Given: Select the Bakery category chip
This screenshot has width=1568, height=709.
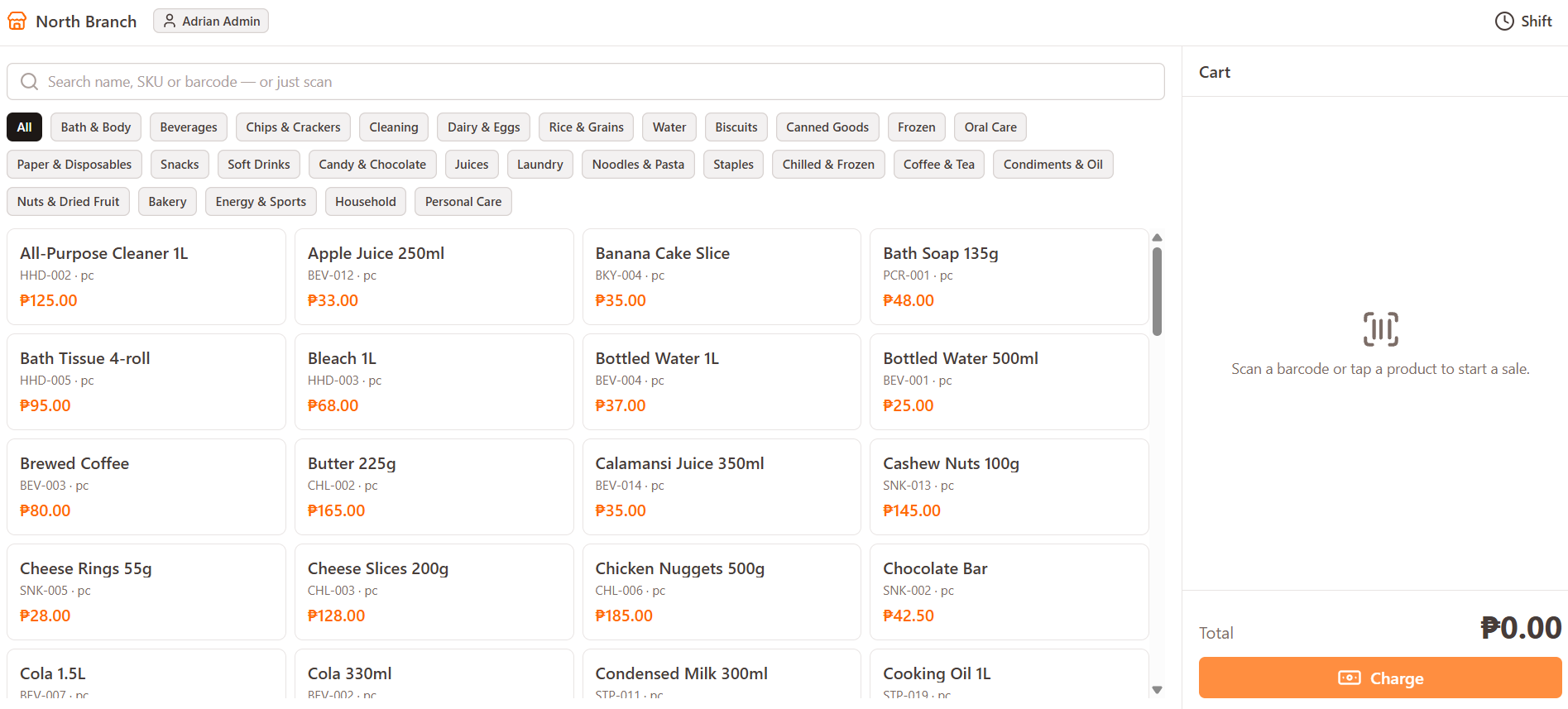Looking at the screenshot, I should pos(167,202).
